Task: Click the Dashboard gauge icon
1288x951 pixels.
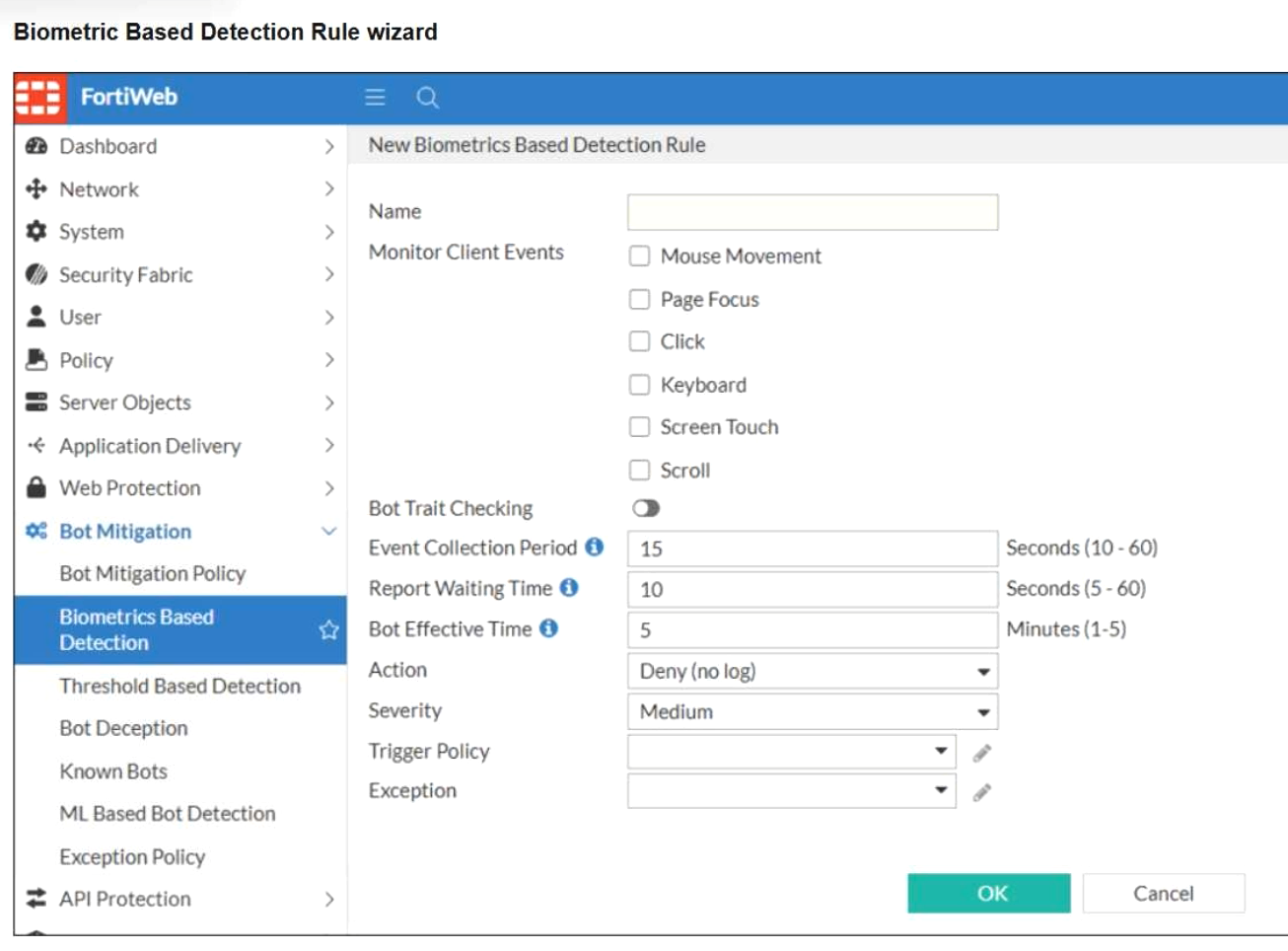Action: (36, 146)
